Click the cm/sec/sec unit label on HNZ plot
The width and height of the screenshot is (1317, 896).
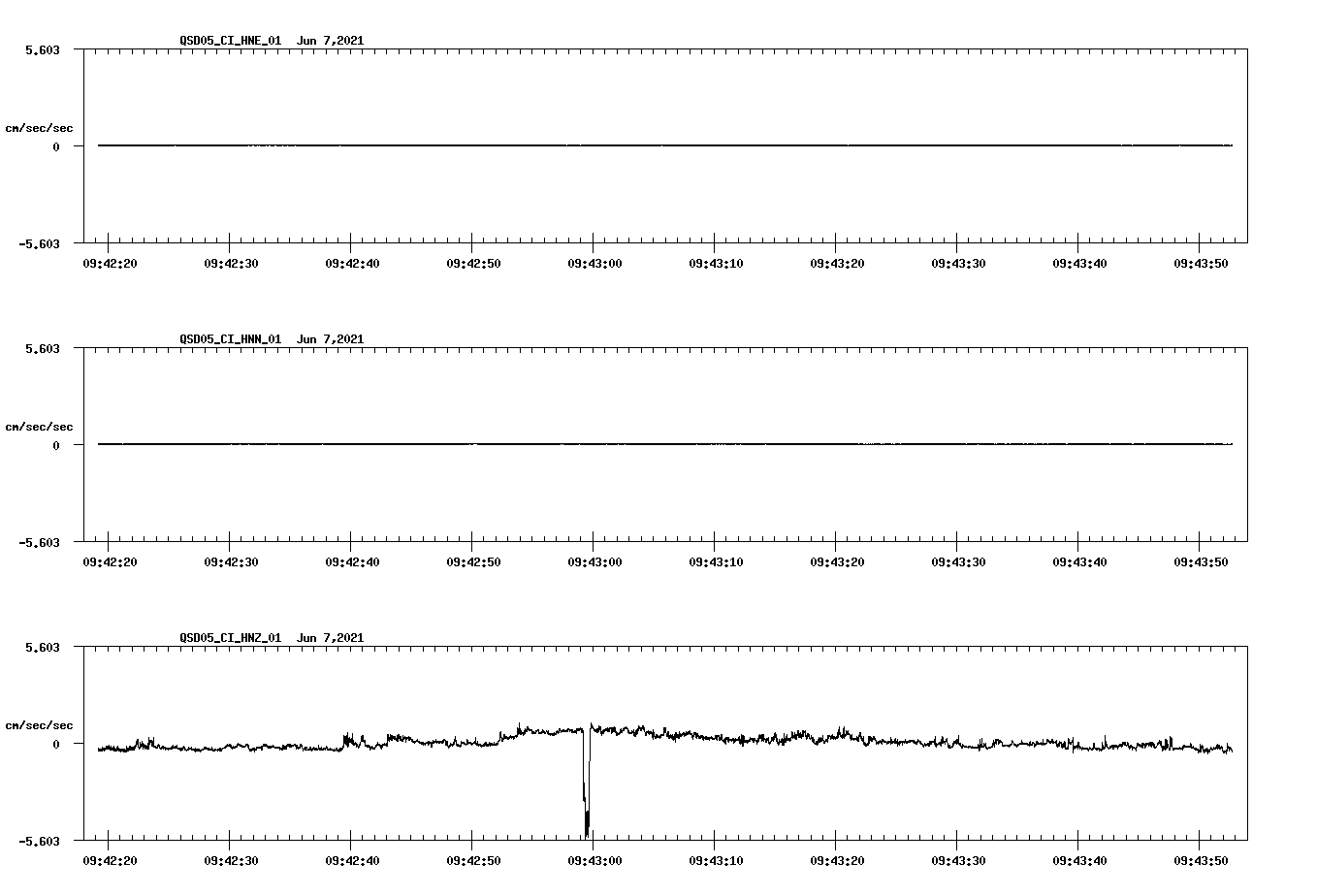[39, 725]
